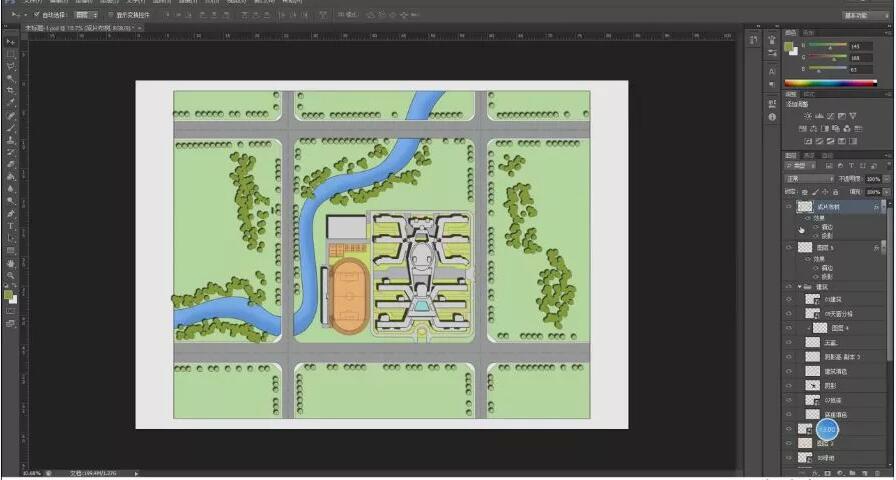Select the Move tool in the toolbox
The image size is (896, 480).
[10, 41]
